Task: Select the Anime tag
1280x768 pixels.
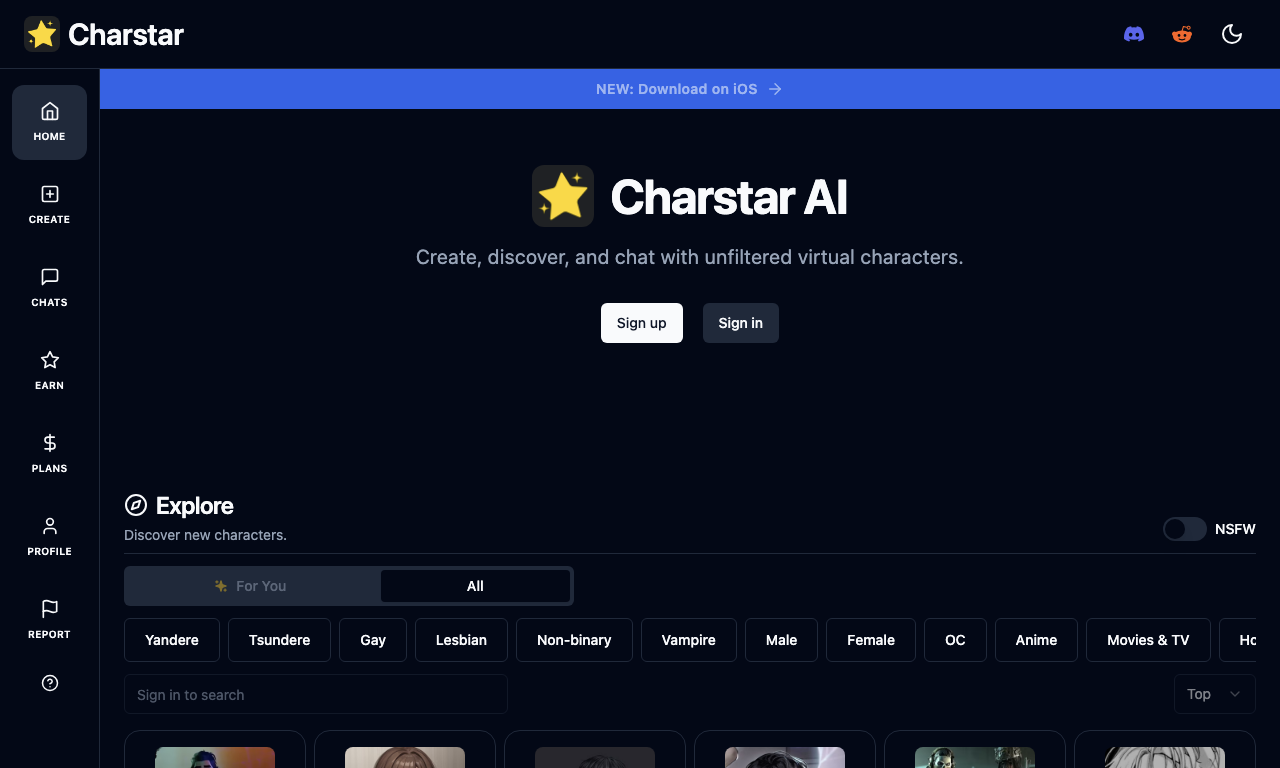Action: (x=1036, y=640)
